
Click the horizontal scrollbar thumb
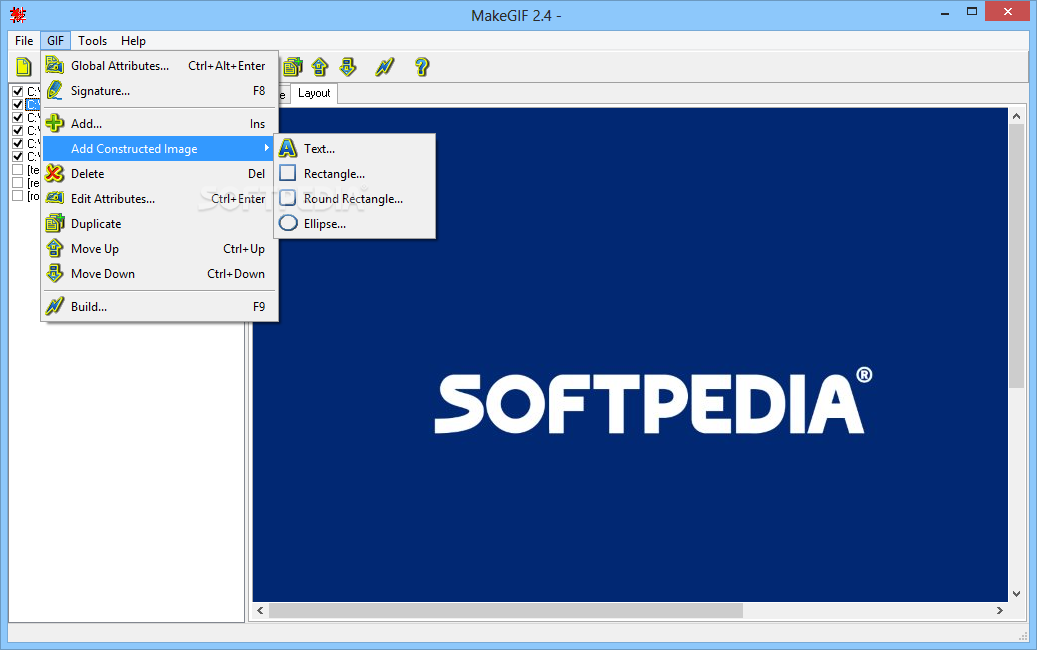506,610
